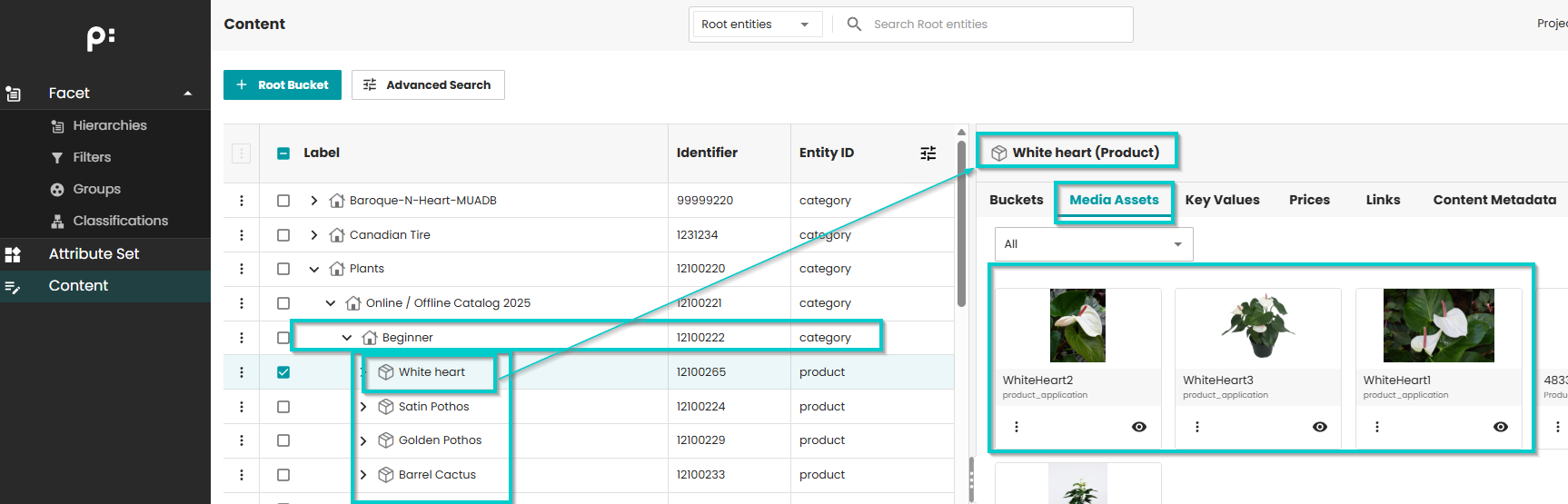Viewport: 1568px width, 504px height.
Task: Open Classifications in Facet menu
Action: 120,221
